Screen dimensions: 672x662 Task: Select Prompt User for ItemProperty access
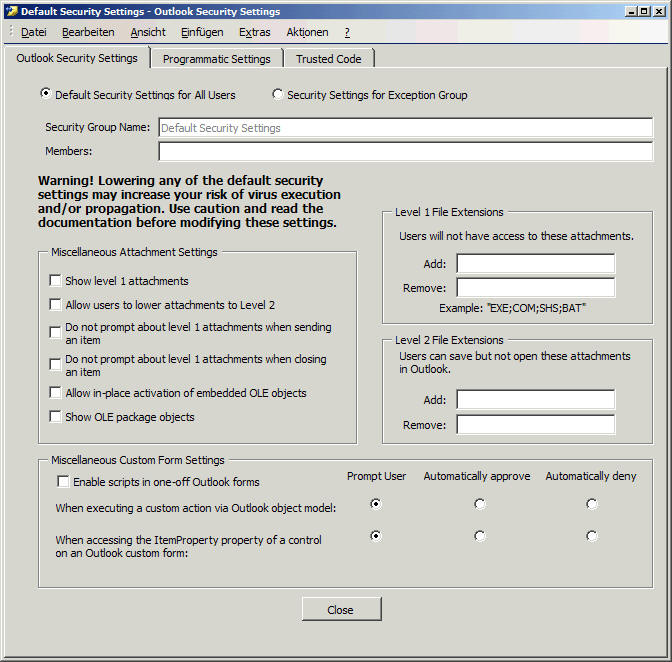tap(376, 536)
